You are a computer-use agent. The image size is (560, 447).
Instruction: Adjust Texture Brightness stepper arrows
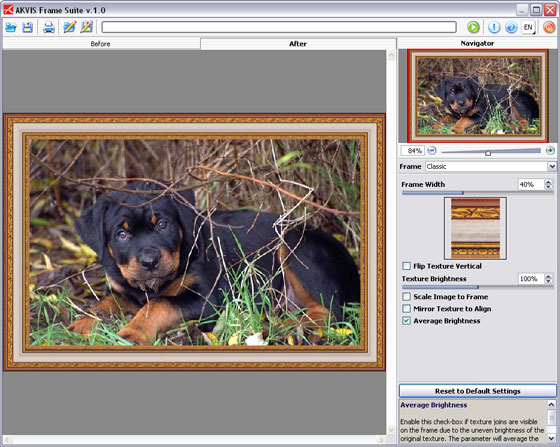pos(548,278)
